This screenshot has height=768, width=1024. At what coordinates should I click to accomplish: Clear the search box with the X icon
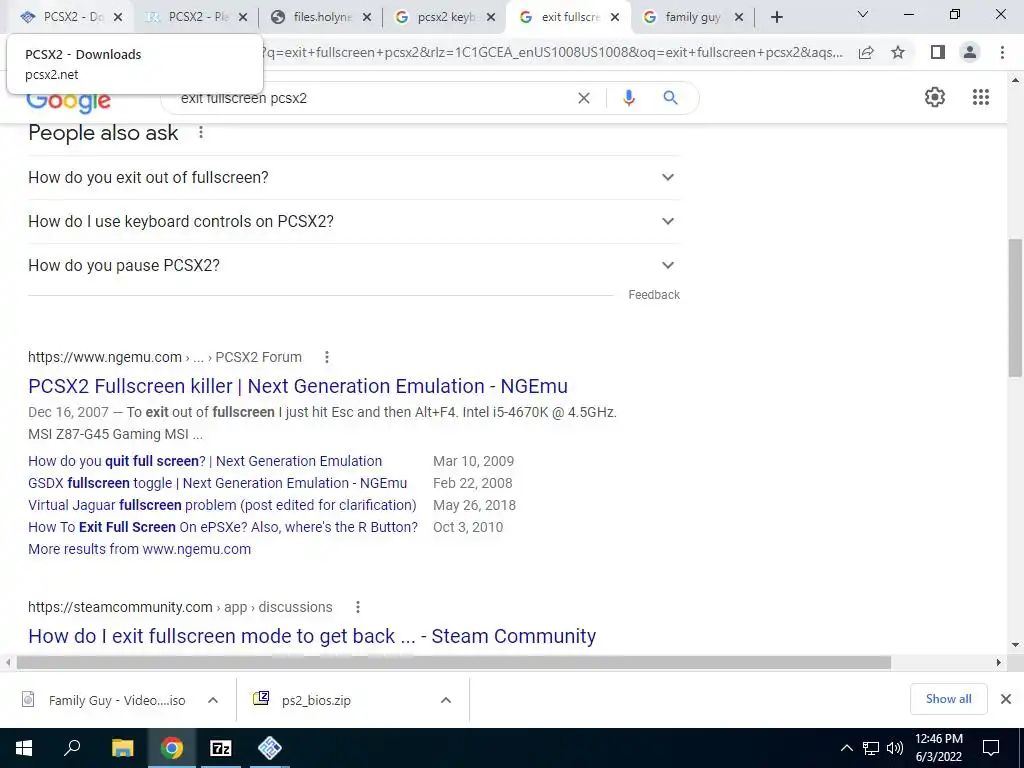tap(584, 98)
